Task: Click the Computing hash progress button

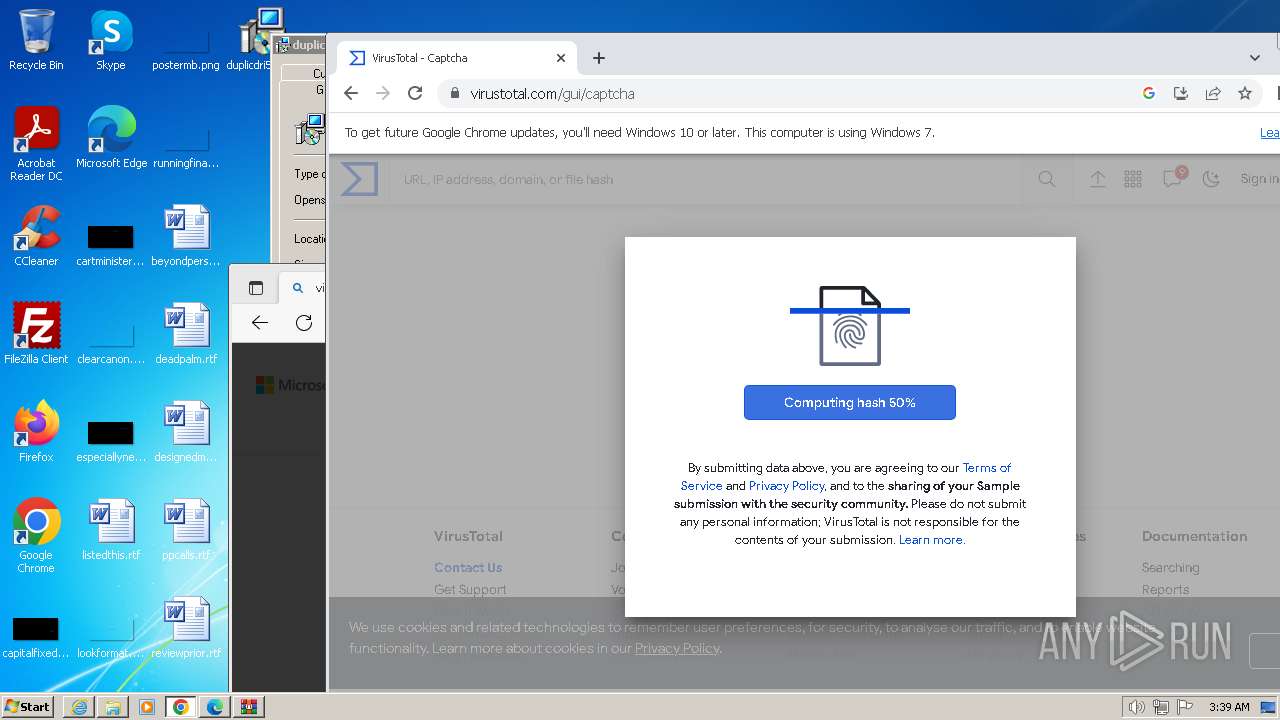Action: tap(850, 402)
